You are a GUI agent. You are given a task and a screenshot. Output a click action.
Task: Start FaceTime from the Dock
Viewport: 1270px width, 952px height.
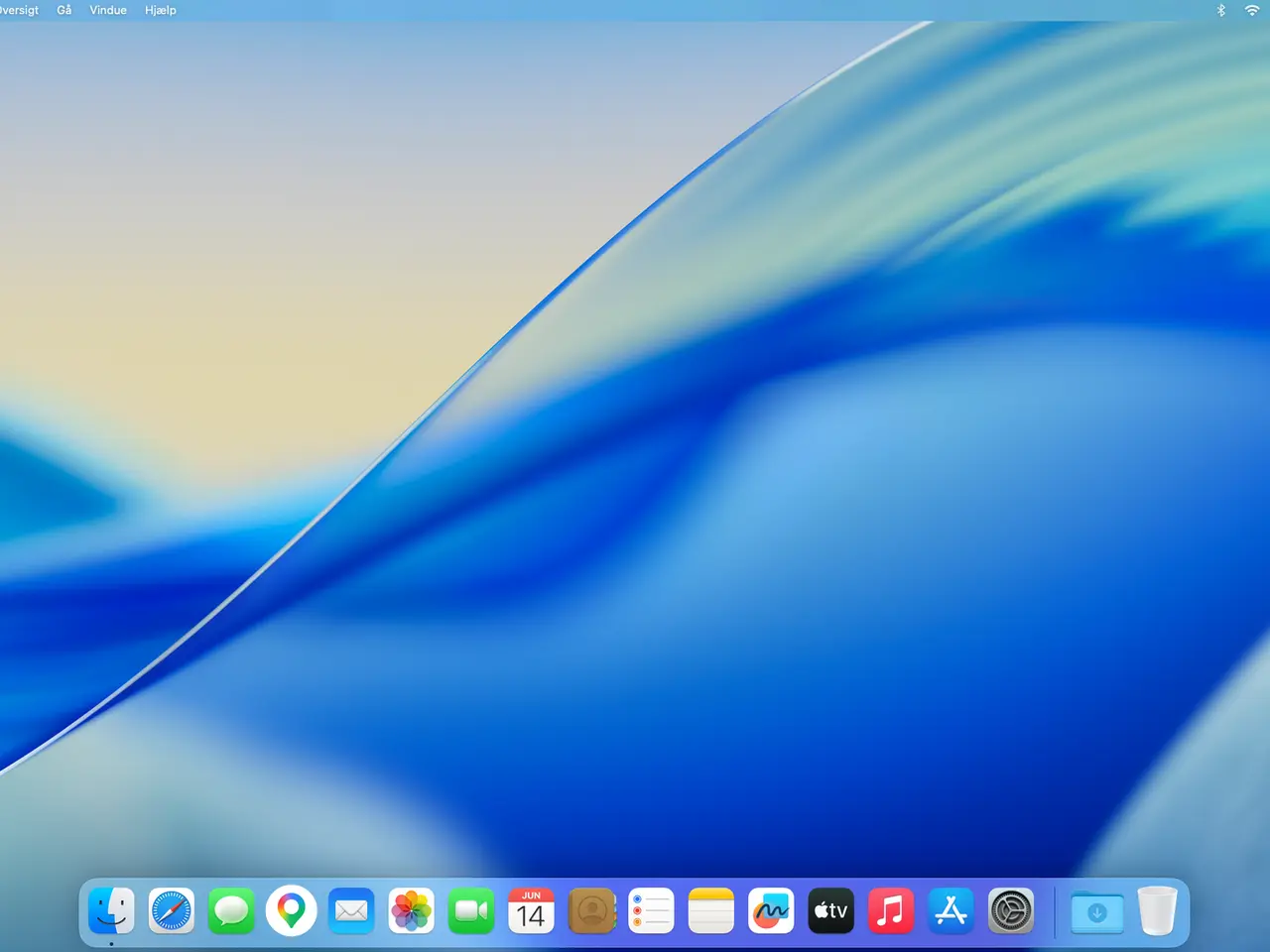(x=471, y=910)
